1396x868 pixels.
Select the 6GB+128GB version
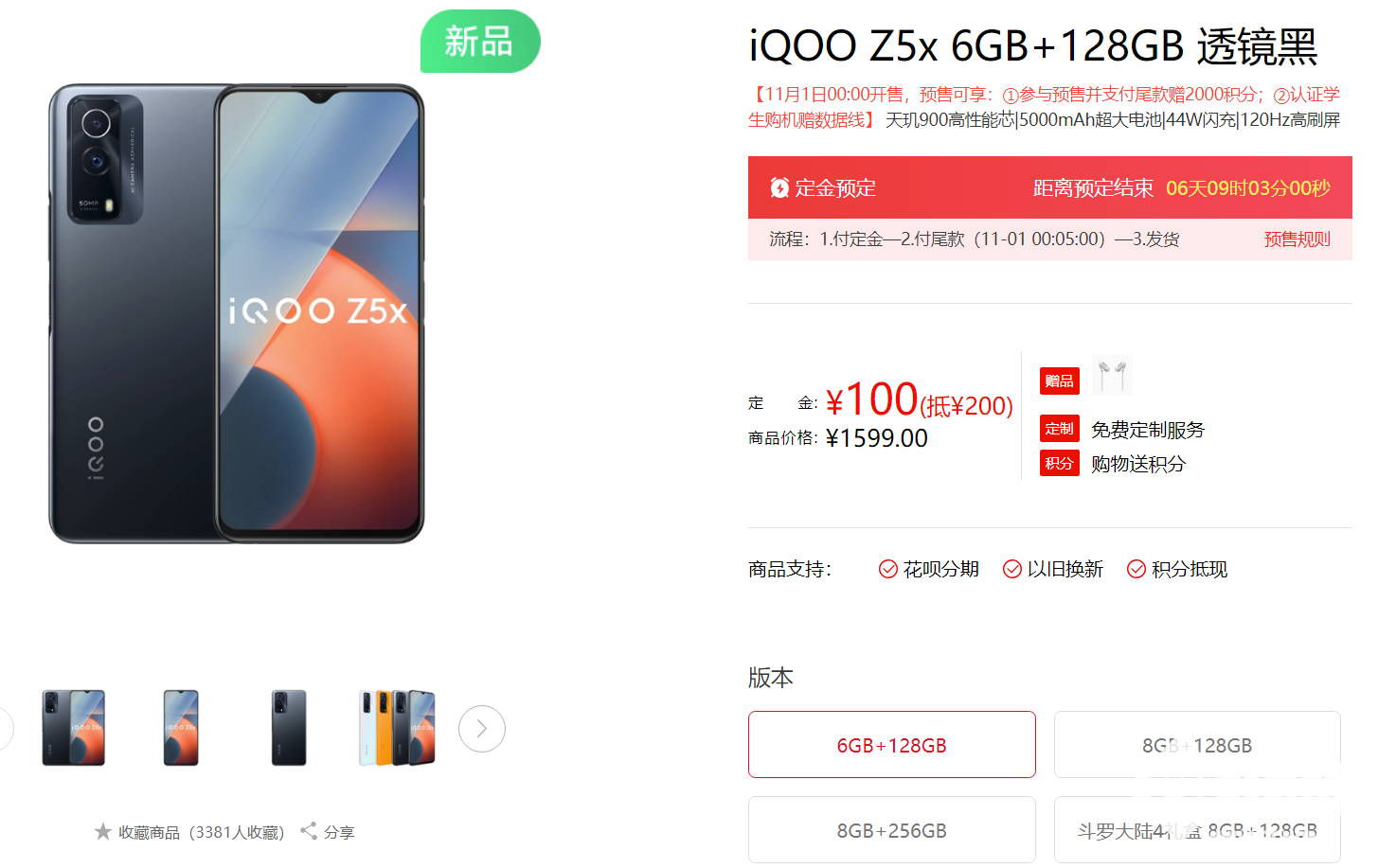point(892,745)
